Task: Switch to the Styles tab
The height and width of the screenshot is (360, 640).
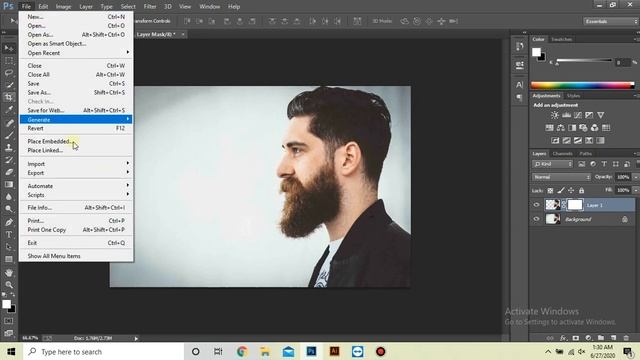Action: point(573,96)
